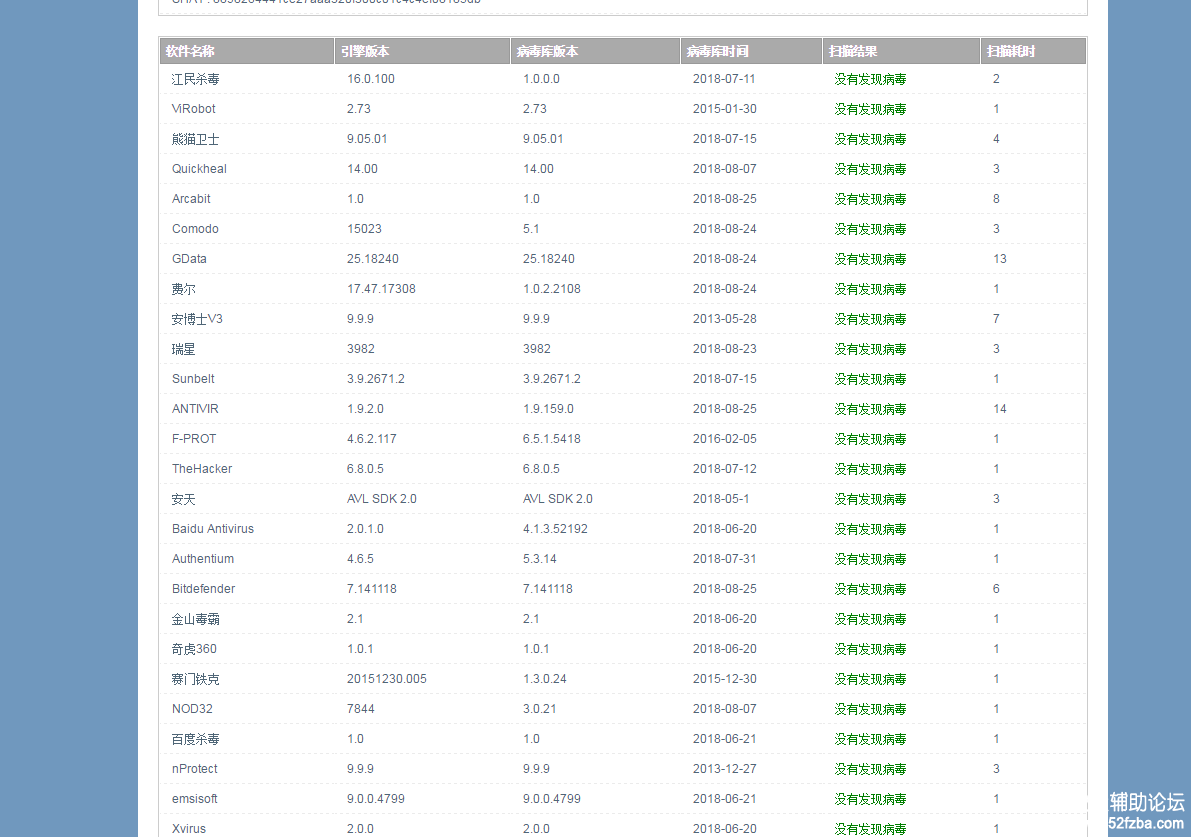Click 没有发现病毒 result for 奇虎360
Image resolution: width=1191 pixels, height=837 pixels.
pos(870,649)
